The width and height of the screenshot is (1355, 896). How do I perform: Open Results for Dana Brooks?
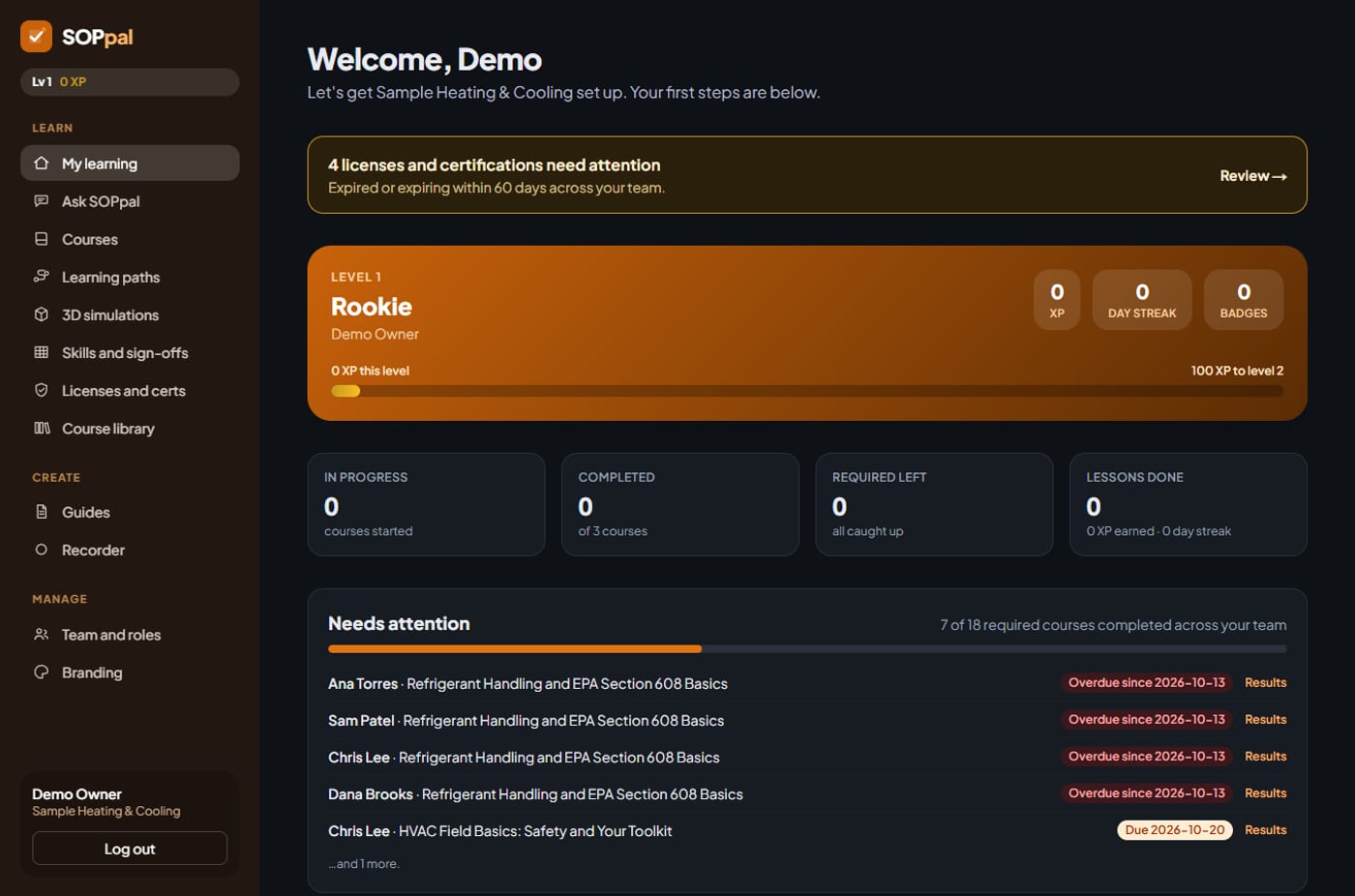(x=1265, y=792)
